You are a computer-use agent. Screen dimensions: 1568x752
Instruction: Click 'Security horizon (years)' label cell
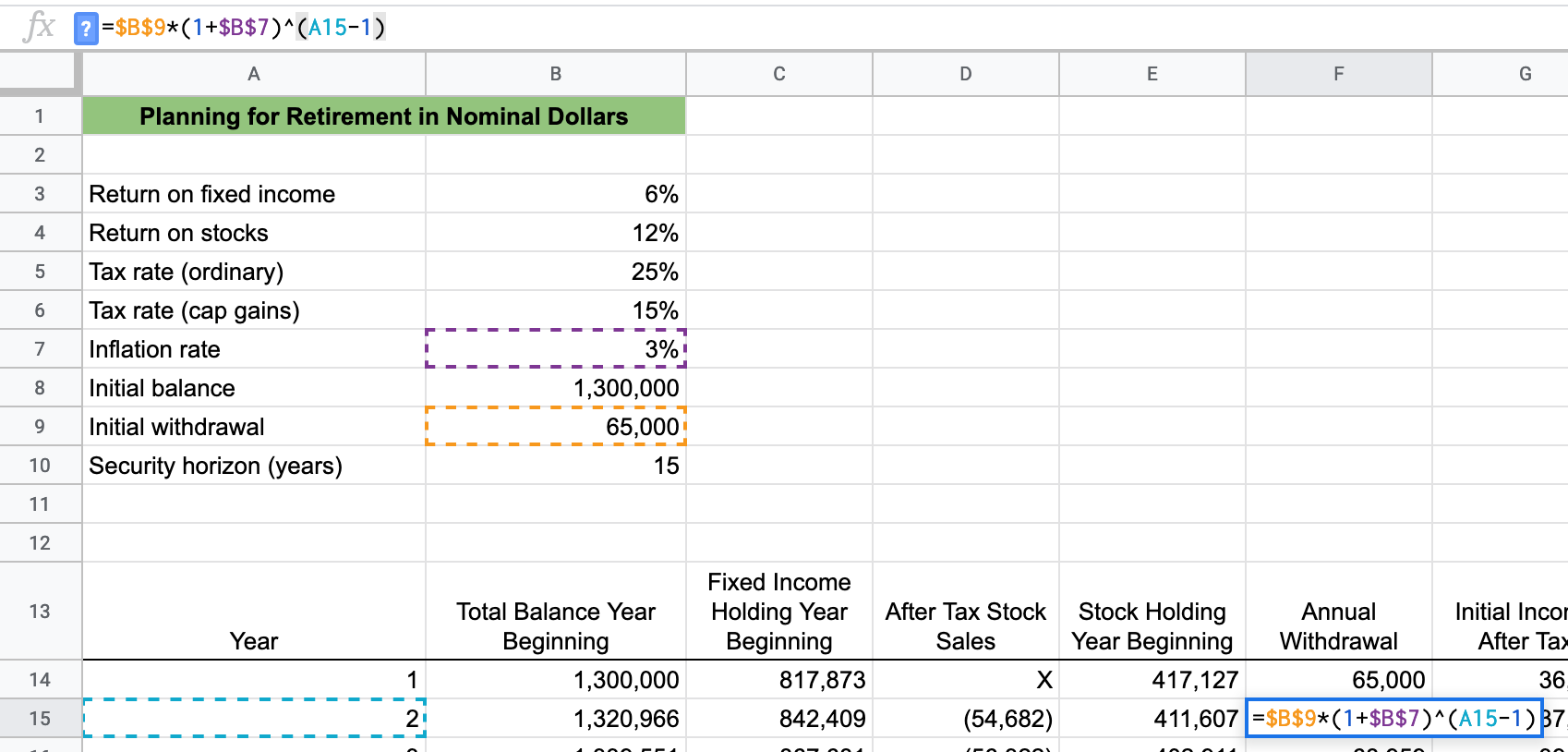(254, 466)
